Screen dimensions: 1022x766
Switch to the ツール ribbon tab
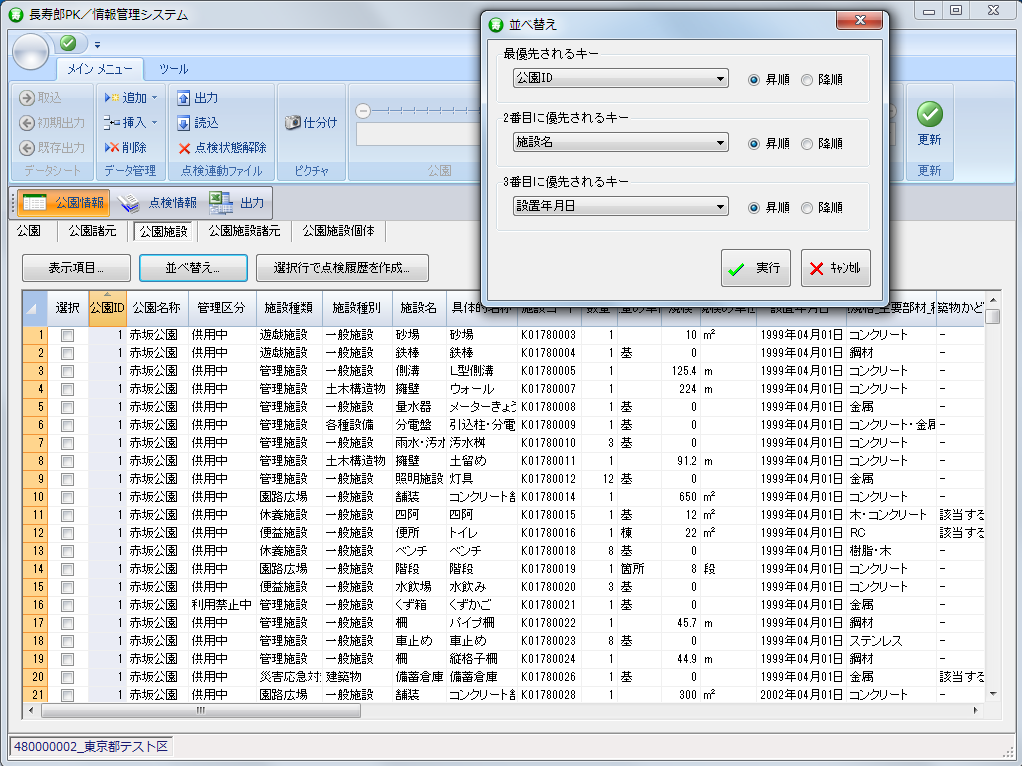(173, 69)
